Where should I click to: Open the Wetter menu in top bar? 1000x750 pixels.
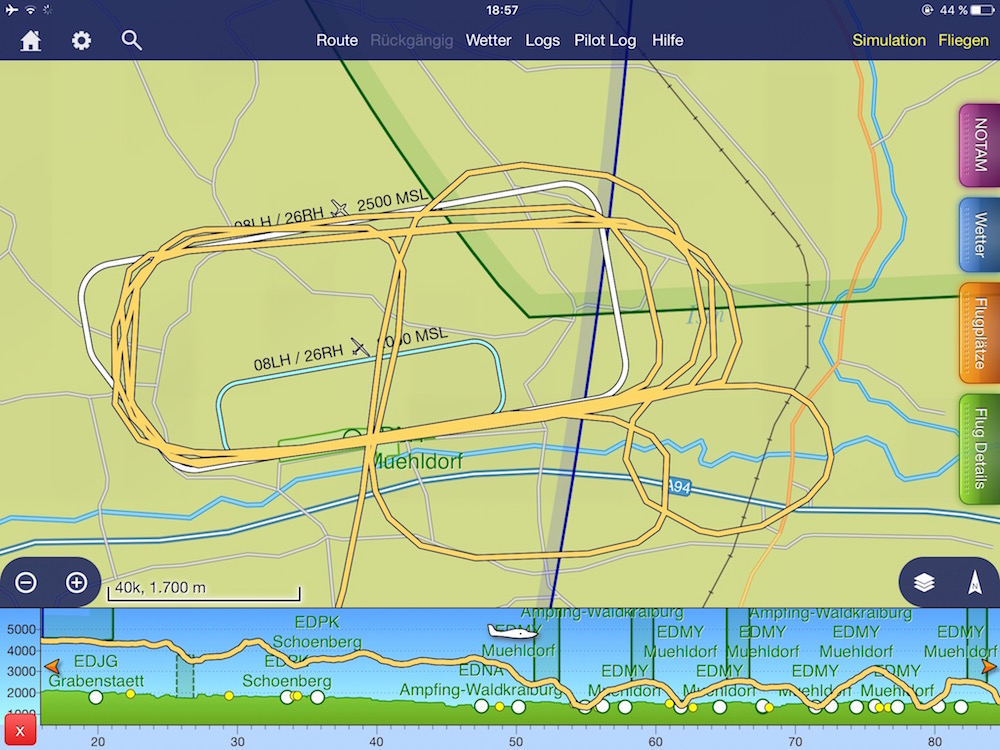tap(488, 40)
